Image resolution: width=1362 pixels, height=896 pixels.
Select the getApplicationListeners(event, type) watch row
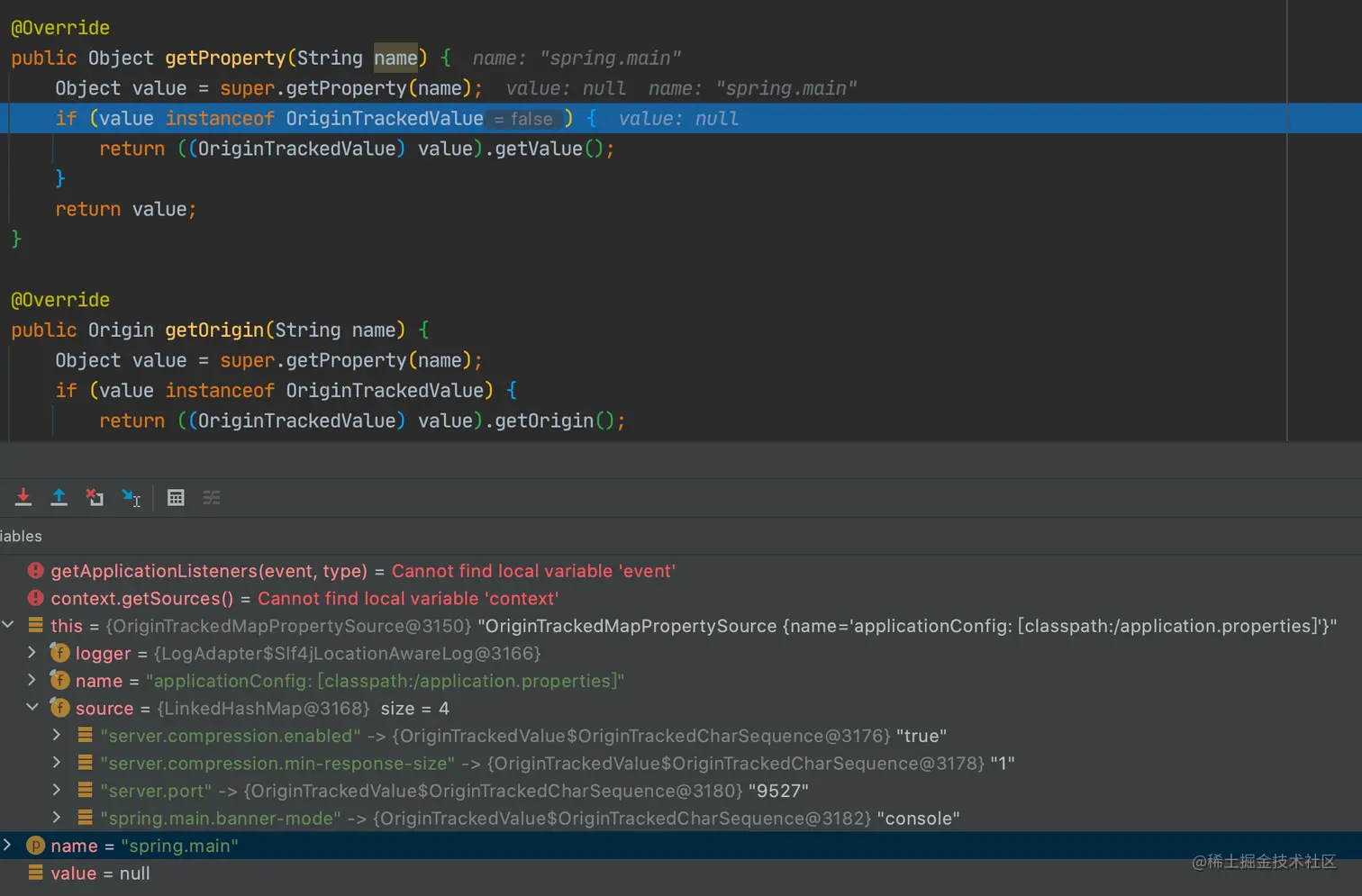point(681,571)
